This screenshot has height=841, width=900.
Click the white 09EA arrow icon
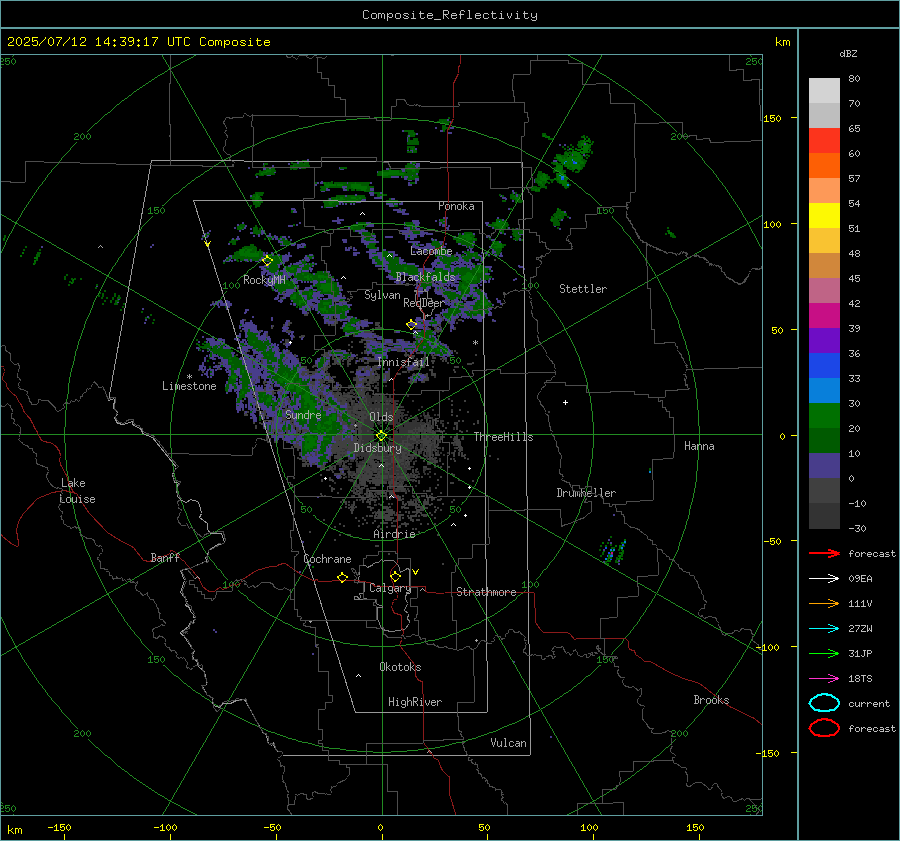click(824, 579)
